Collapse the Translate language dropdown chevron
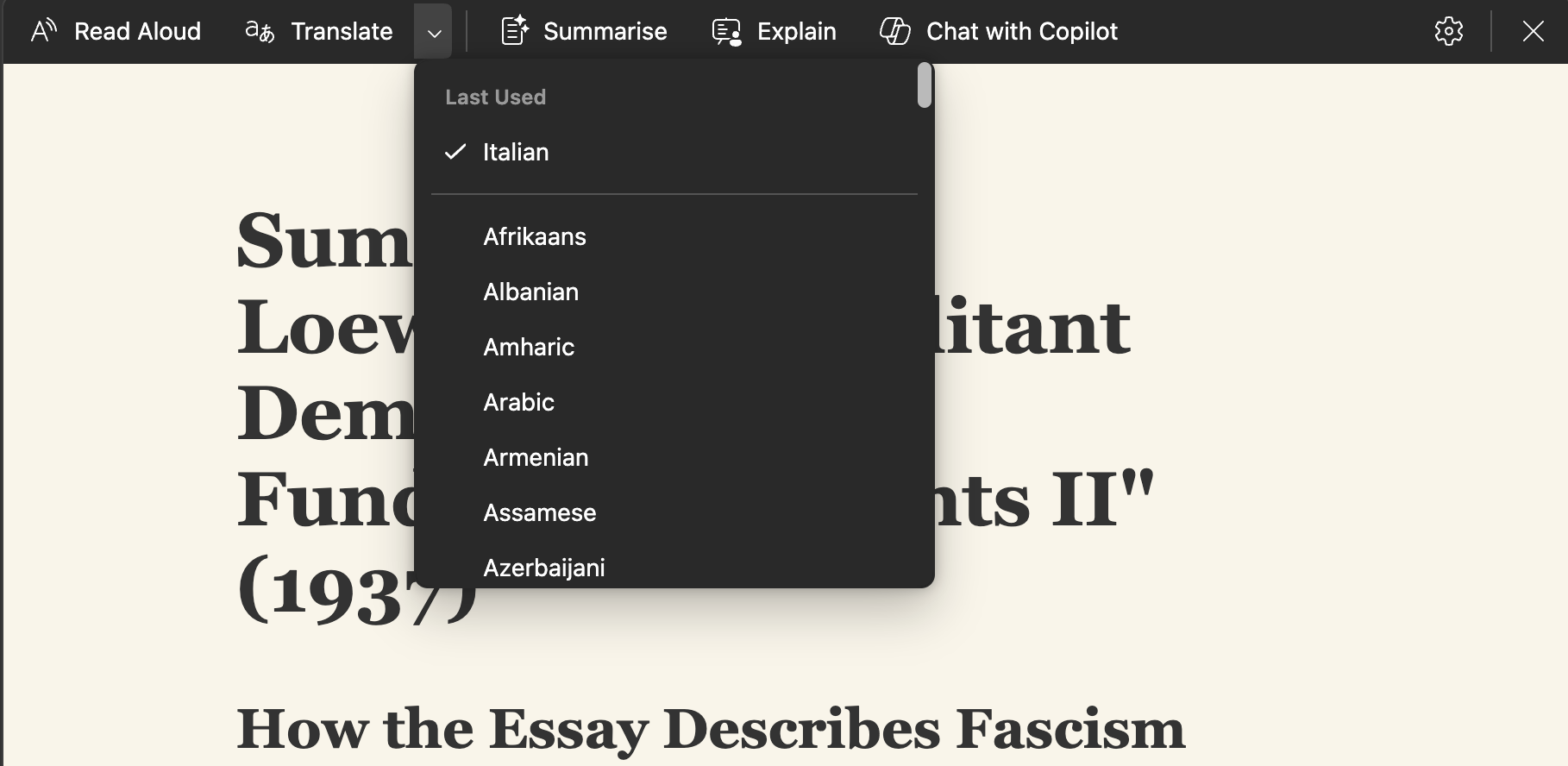Image resolution: width=1568 pixels, height=766 pixels. 434,33
